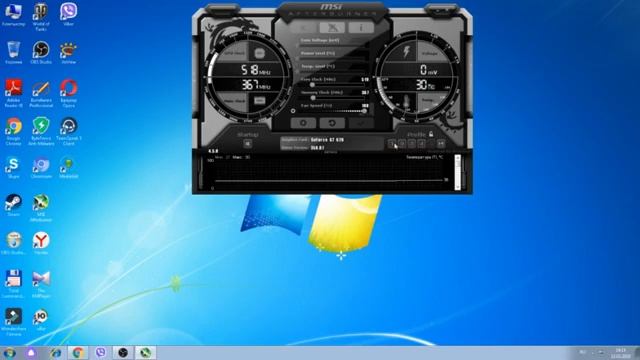This screenshot has height=360, width=640.
Task: Toggle Apply at Windows Startup button
Action: [247, 144]
